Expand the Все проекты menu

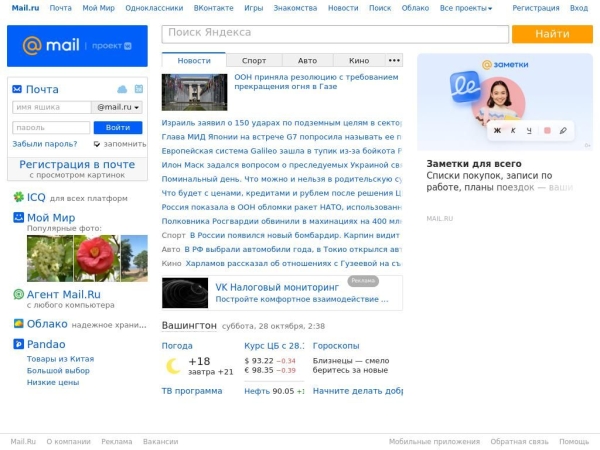tap(466, 8)
